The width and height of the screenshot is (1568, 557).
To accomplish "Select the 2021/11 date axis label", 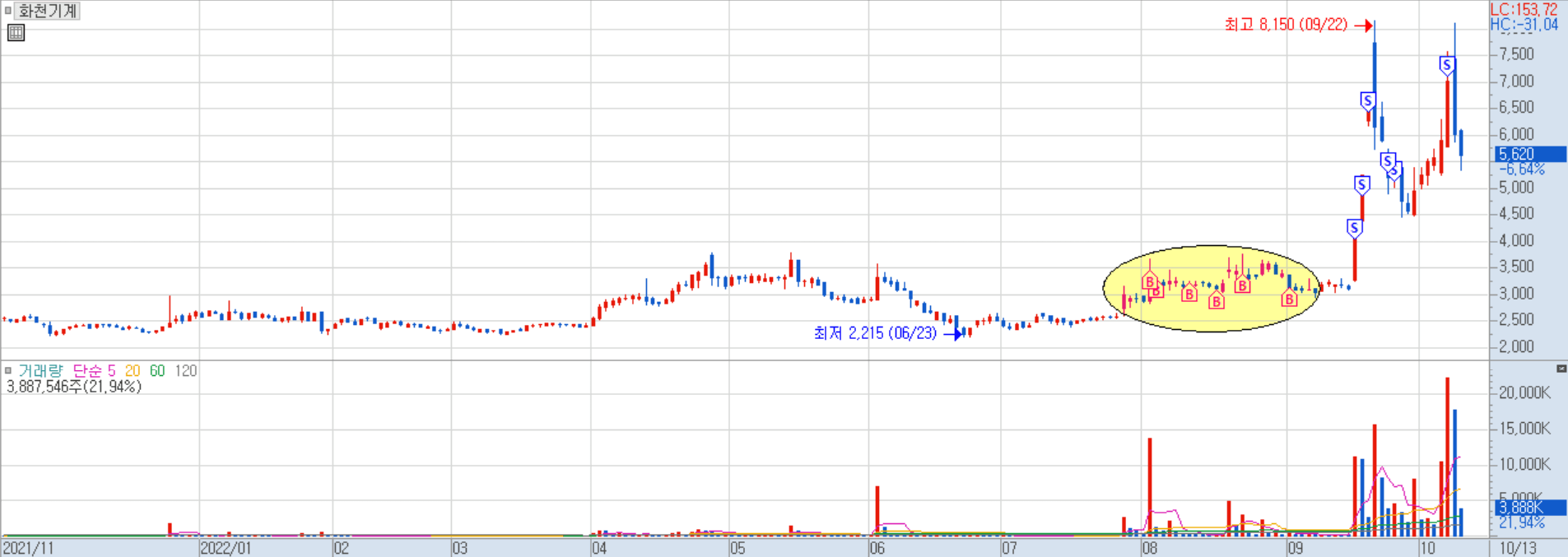I will [29, 548].
